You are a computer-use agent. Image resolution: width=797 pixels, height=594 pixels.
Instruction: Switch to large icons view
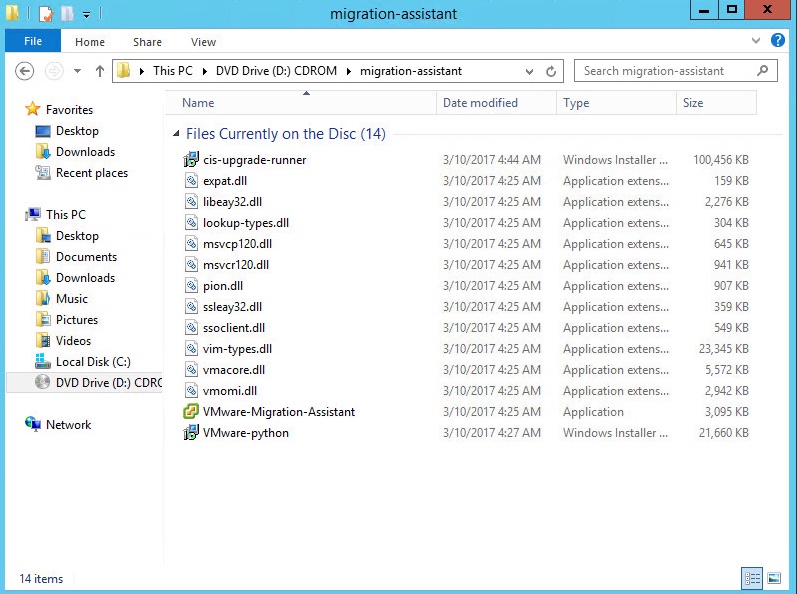click(x=773, y=578)
